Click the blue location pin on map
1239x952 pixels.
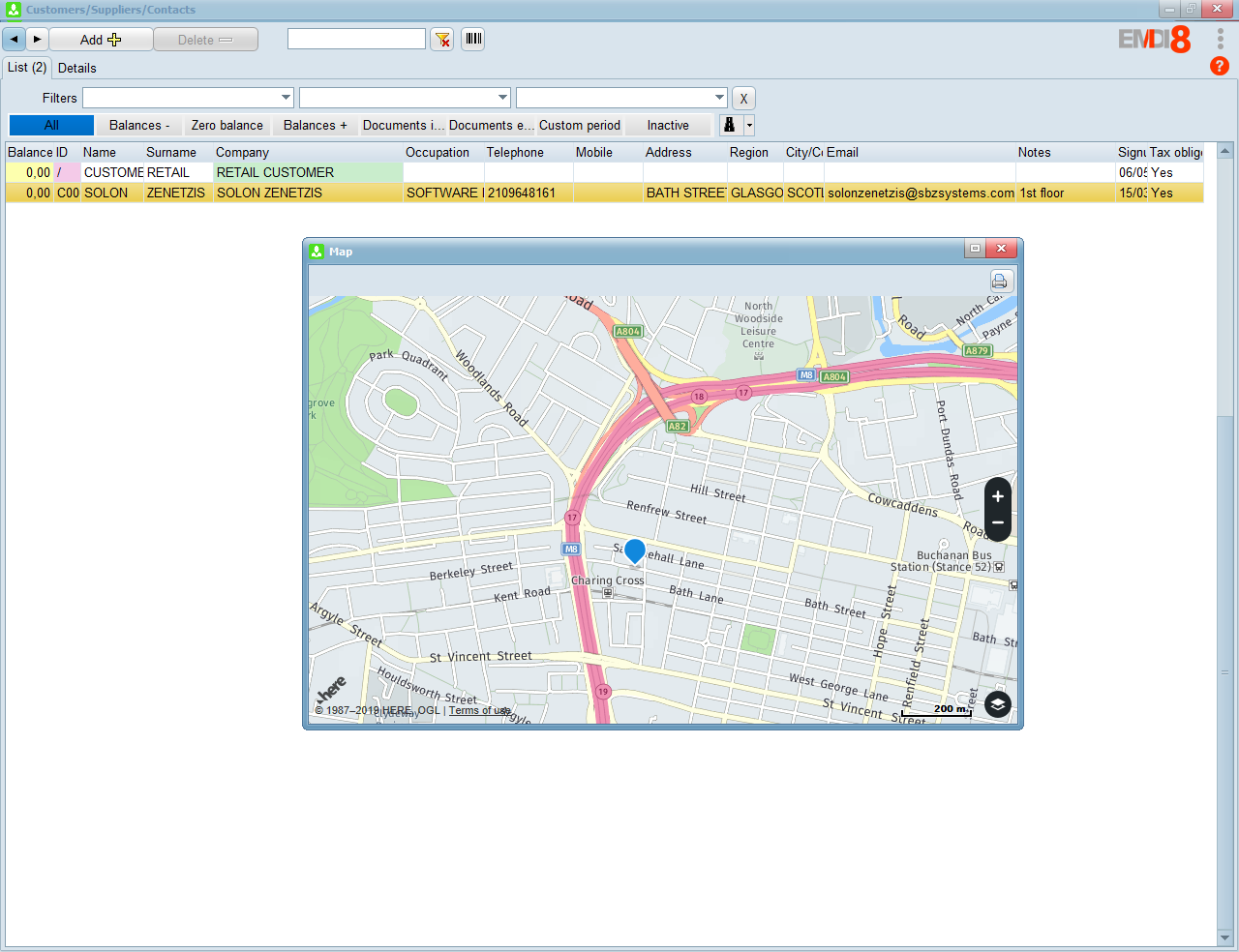[635, 551]
